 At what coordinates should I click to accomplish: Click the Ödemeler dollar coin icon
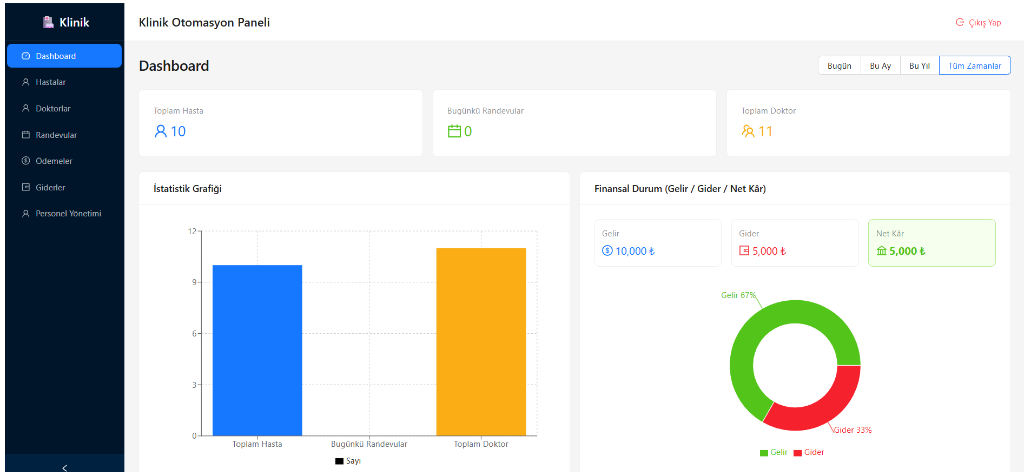click(26, 161)
